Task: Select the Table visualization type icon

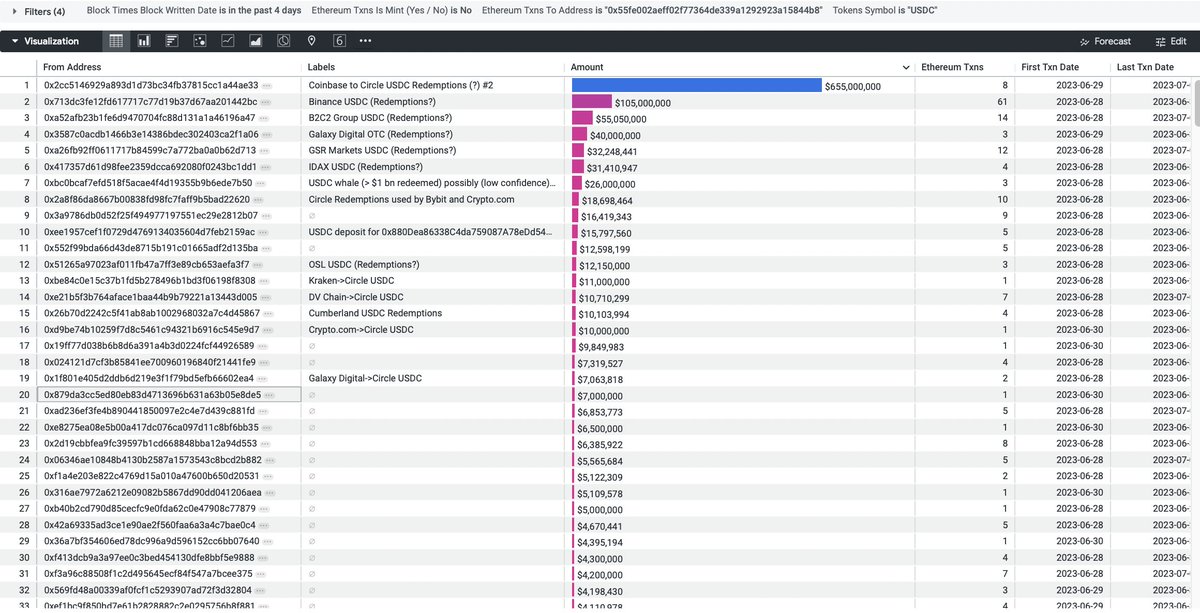Action: pos(116,41)
